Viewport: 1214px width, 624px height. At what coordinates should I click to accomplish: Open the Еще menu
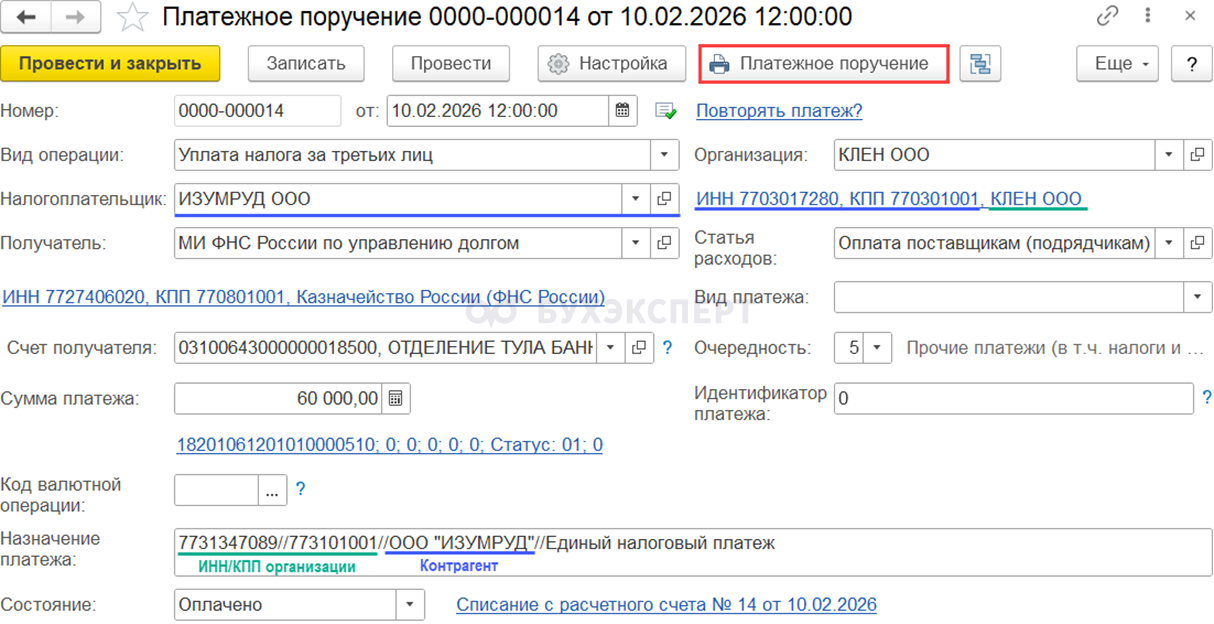click(1116, 64)
